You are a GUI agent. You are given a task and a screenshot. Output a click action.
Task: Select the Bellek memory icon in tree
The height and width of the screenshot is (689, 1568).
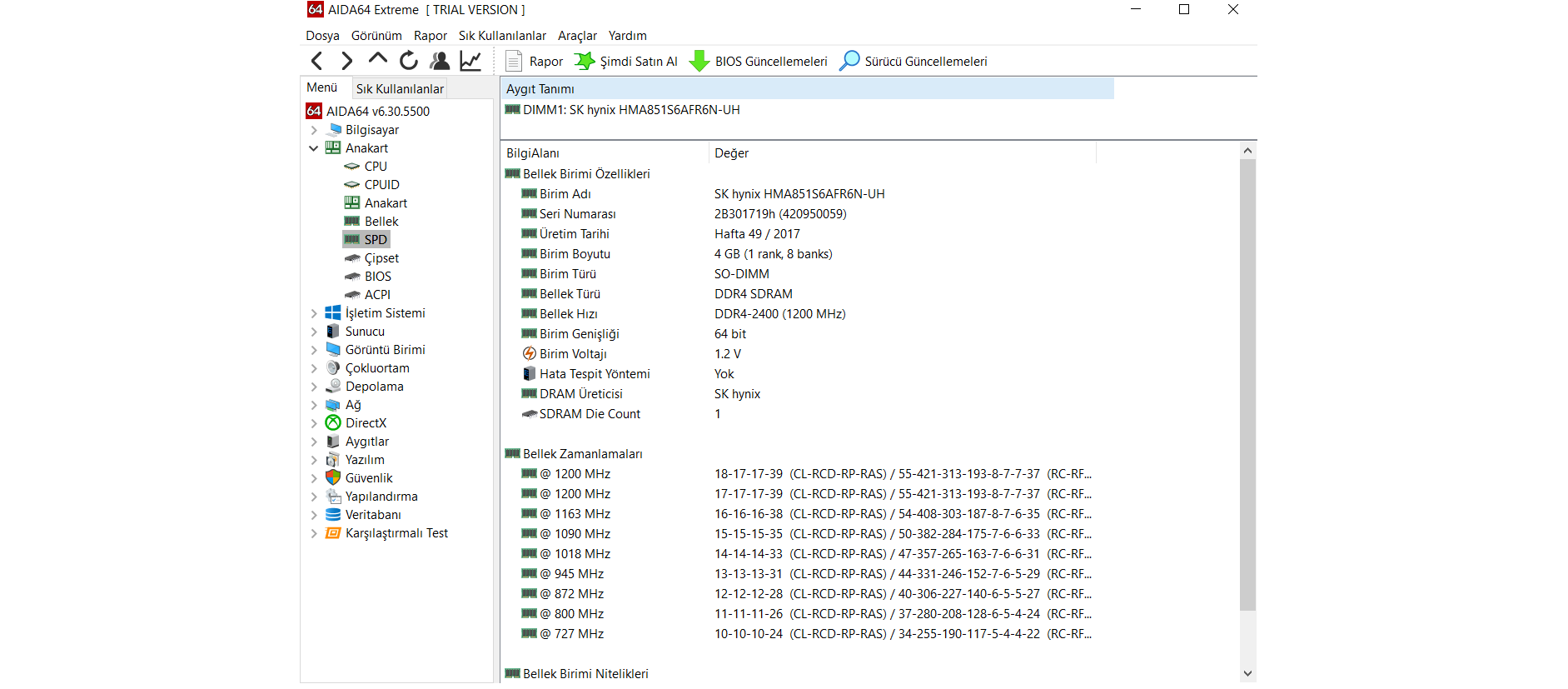352,222
